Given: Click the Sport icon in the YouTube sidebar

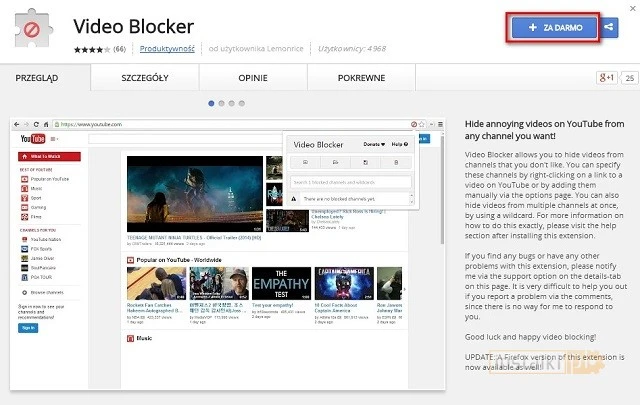Looking at the screenshot, I should pos(24,198).
